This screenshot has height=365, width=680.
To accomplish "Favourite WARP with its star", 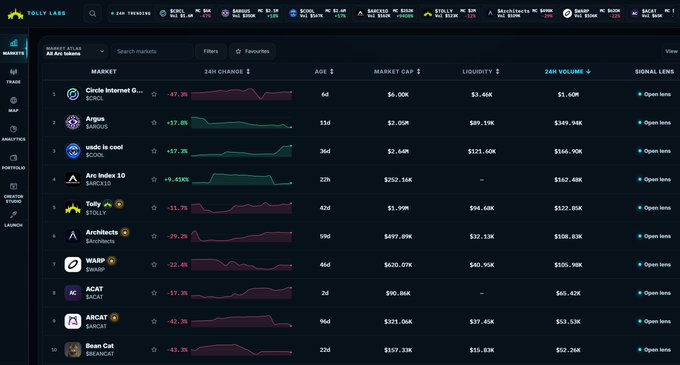I will click(x=154, y=264).
